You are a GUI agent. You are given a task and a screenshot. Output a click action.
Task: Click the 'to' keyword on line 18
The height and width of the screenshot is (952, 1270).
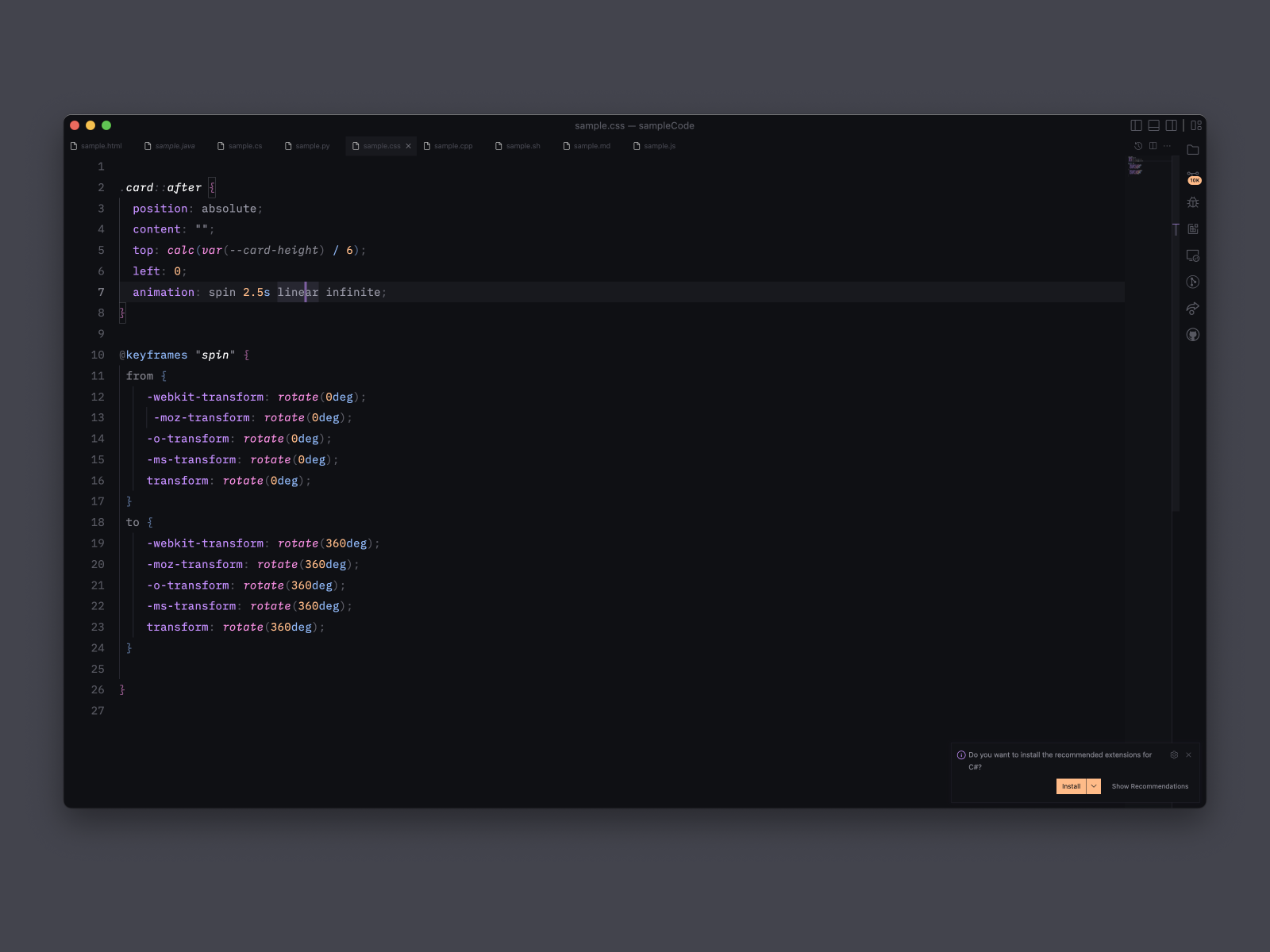tap(133, 522)
